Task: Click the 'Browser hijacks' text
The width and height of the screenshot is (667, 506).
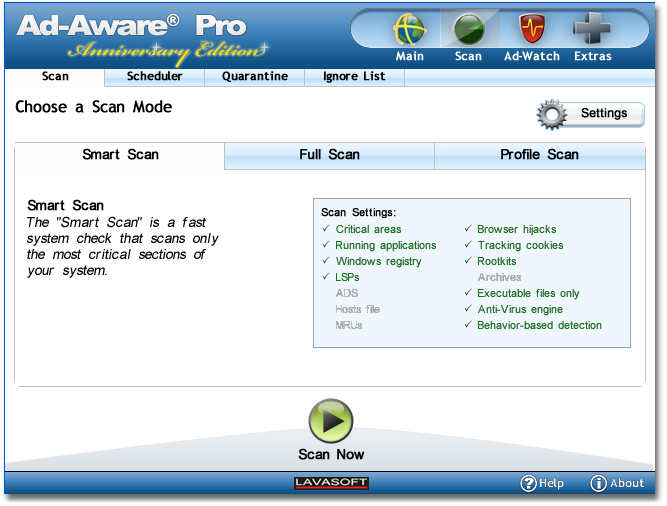Action: tap(517, 230)
